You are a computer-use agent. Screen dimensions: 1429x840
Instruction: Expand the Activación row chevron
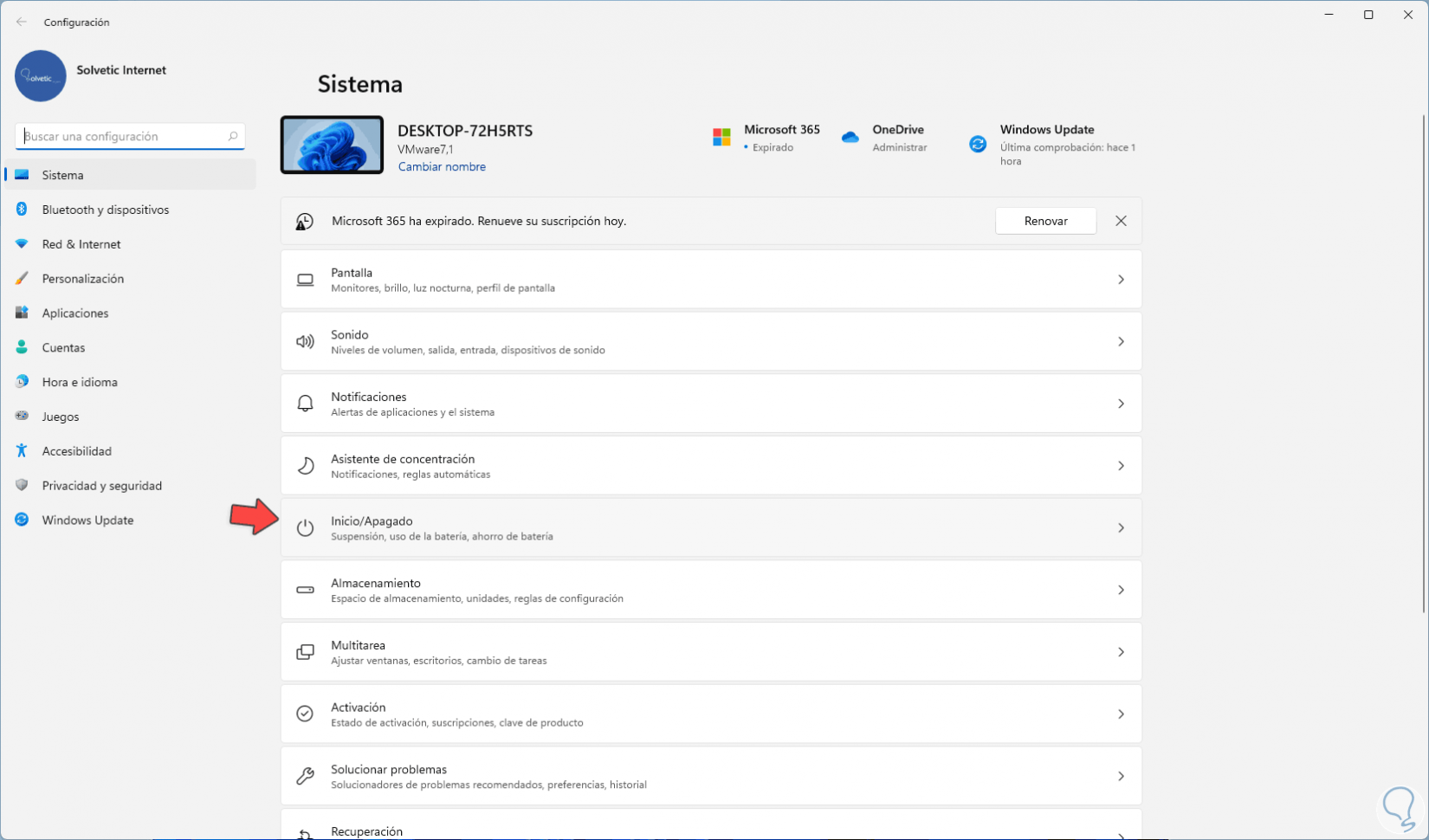click(1121, 714)
